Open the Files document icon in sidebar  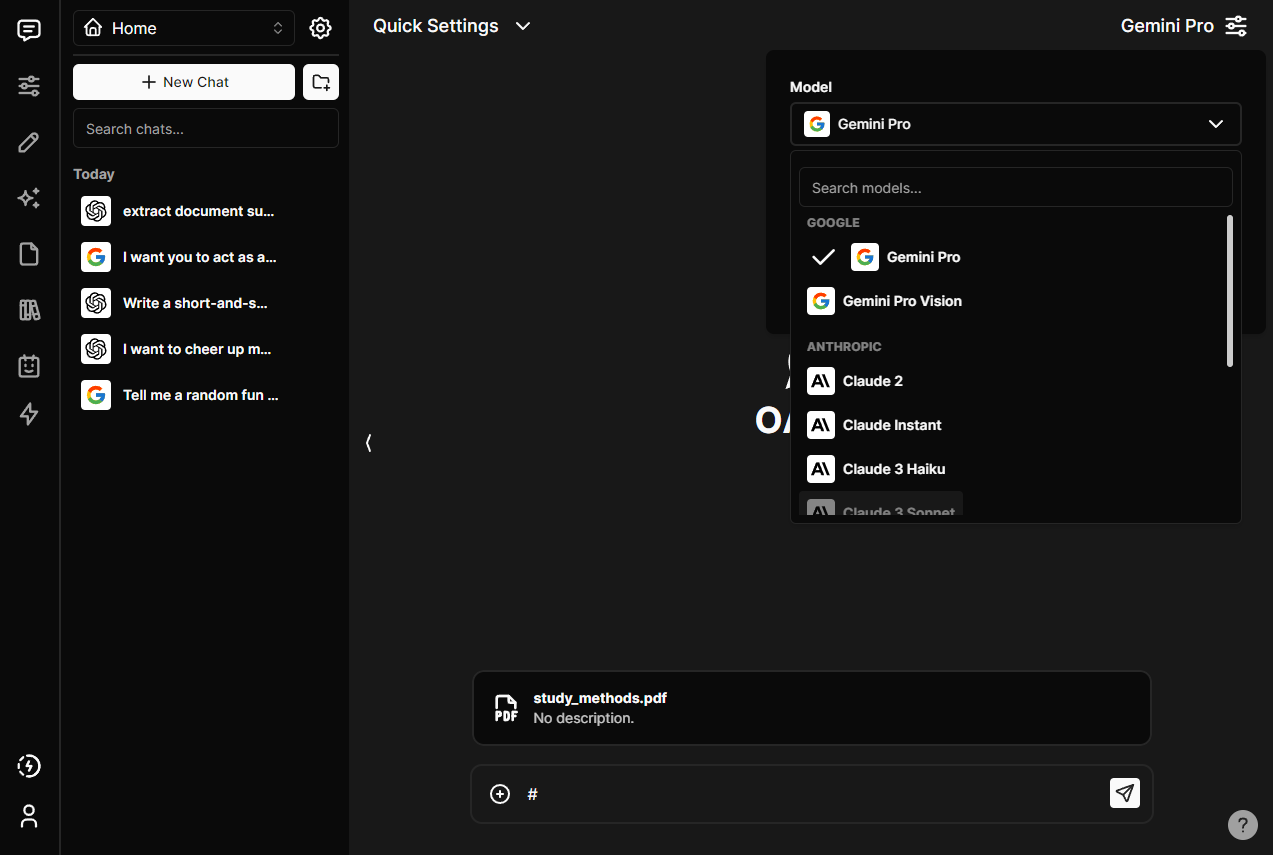point(29,254)
